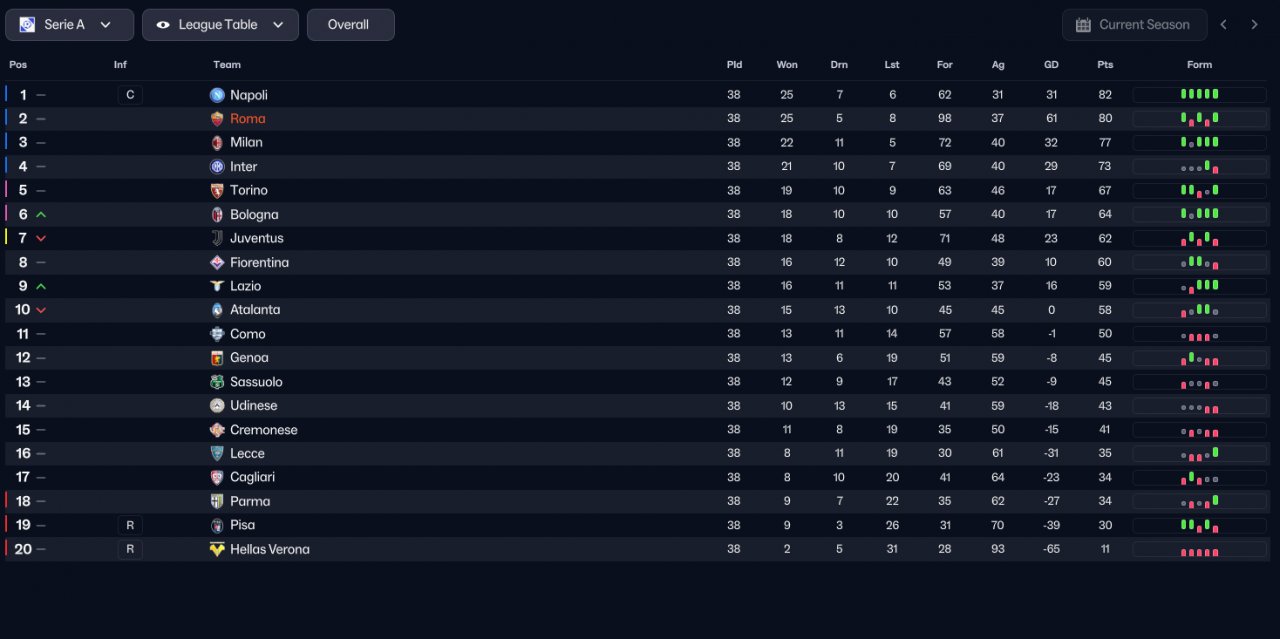
Task: Click the Overall filter button
Action: 350,25
